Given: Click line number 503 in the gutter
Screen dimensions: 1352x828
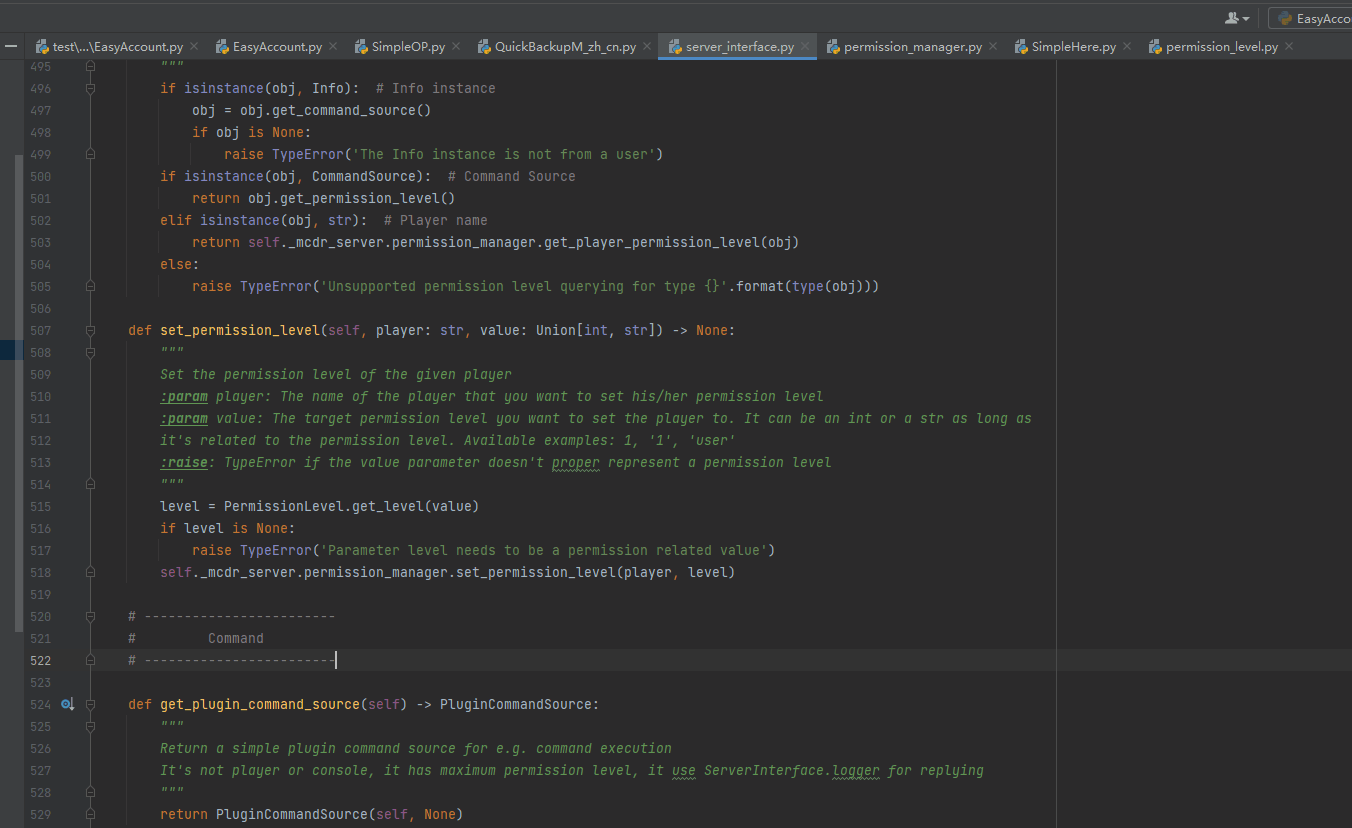Looking at the screenshot, I should (x=40, y=242).
